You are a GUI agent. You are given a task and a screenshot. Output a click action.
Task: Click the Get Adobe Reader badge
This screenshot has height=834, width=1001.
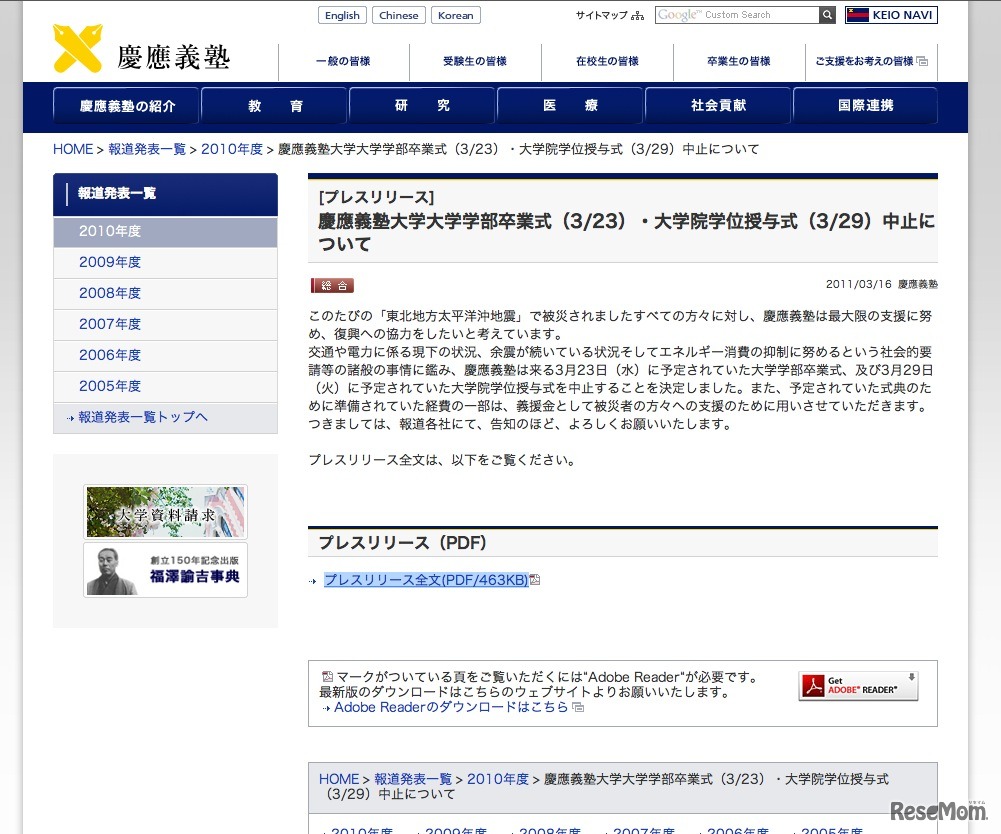click(x=858, y=686)
